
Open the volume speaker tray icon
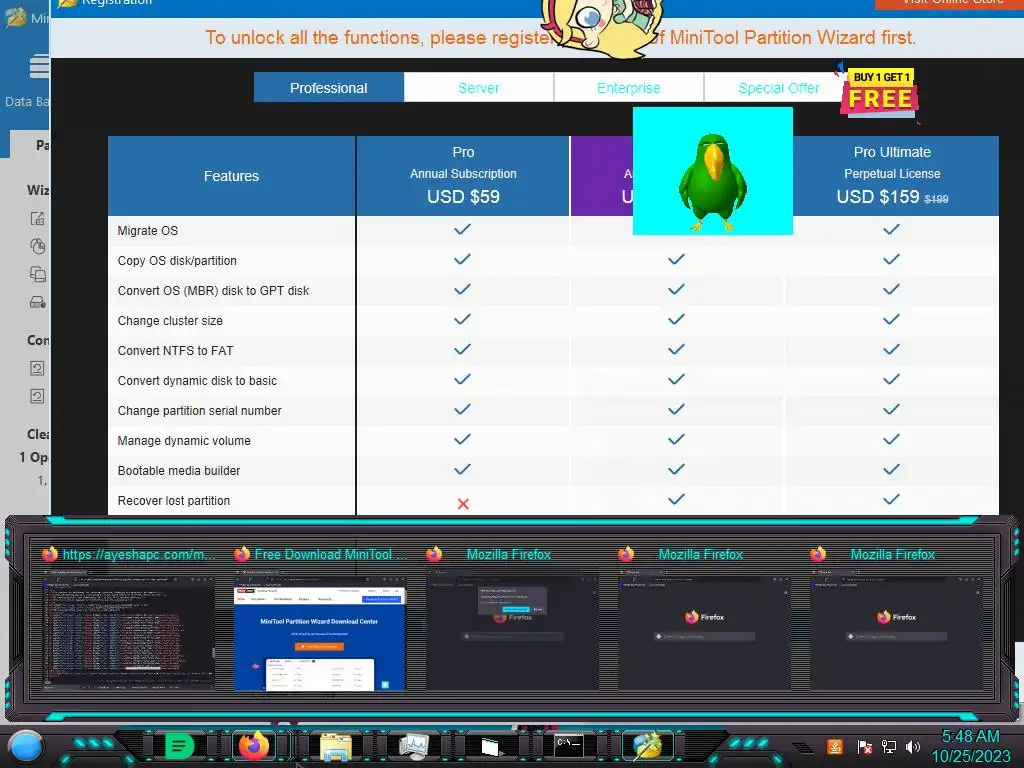(912, 746)
